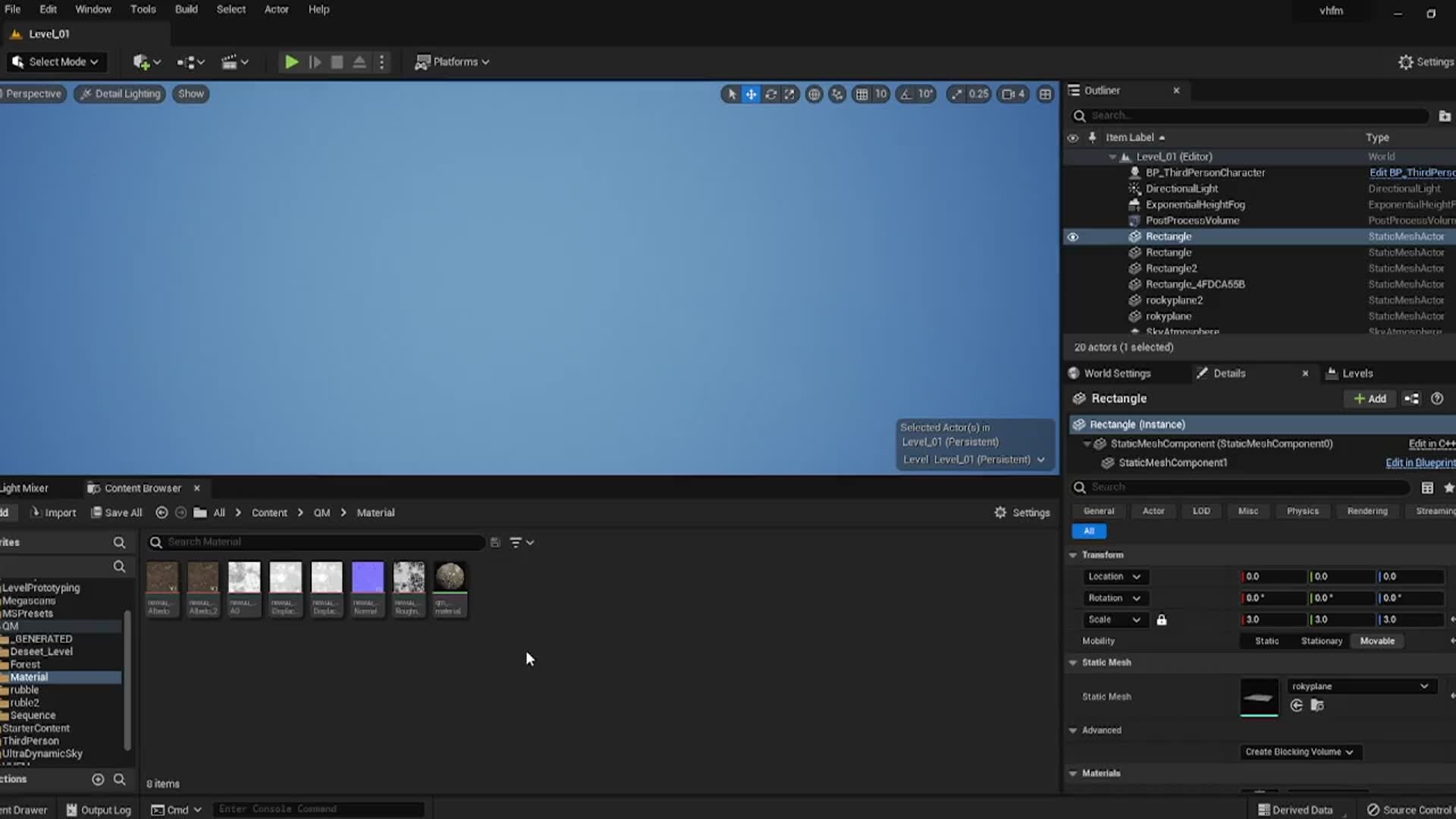Open the cinematics clapboard icon dropdown
This screenshot has height=819, width=1456.
[x=234, y=62]
